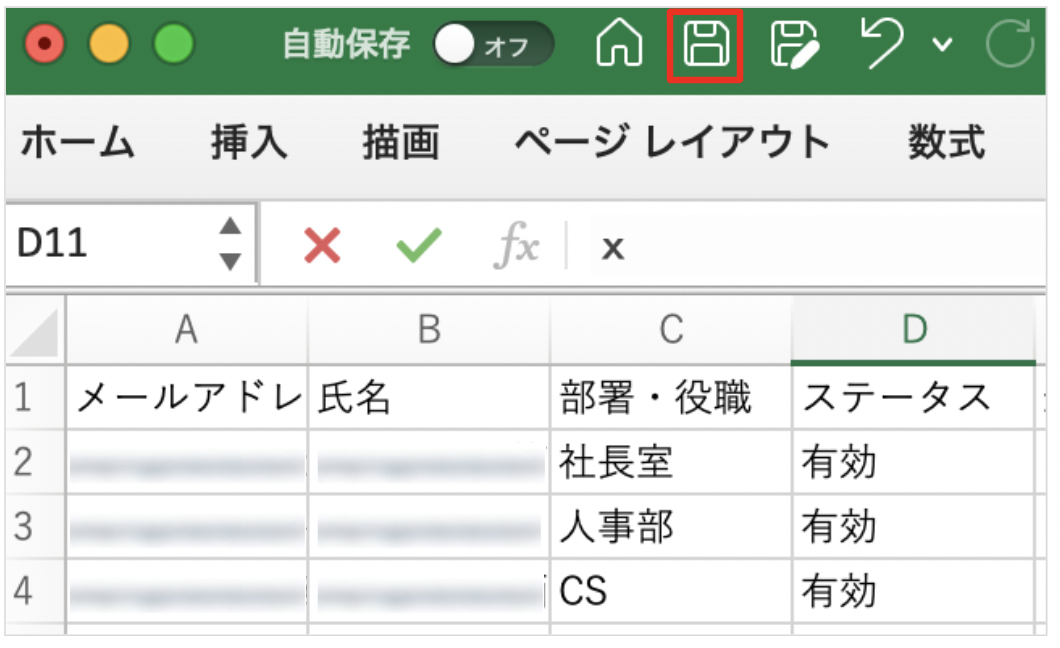Screen dimensions: 1060x648
Task: Select column B header
Action: tap(429, 330)
